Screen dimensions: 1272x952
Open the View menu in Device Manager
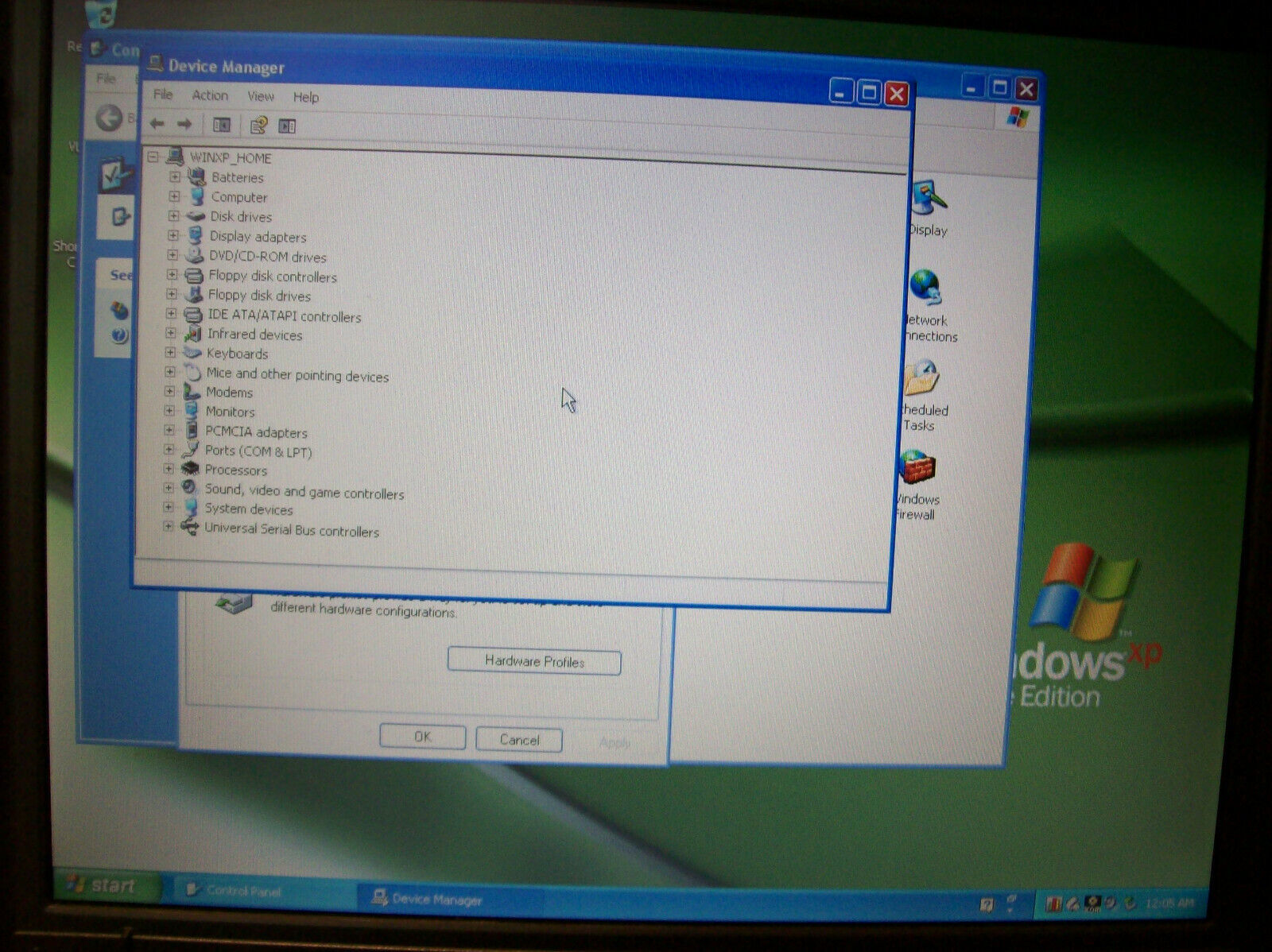tap(261, 96)
